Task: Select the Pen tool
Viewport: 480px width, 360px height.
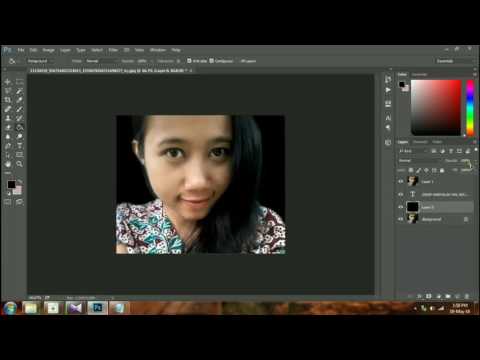Action: (x=7, y=146)
